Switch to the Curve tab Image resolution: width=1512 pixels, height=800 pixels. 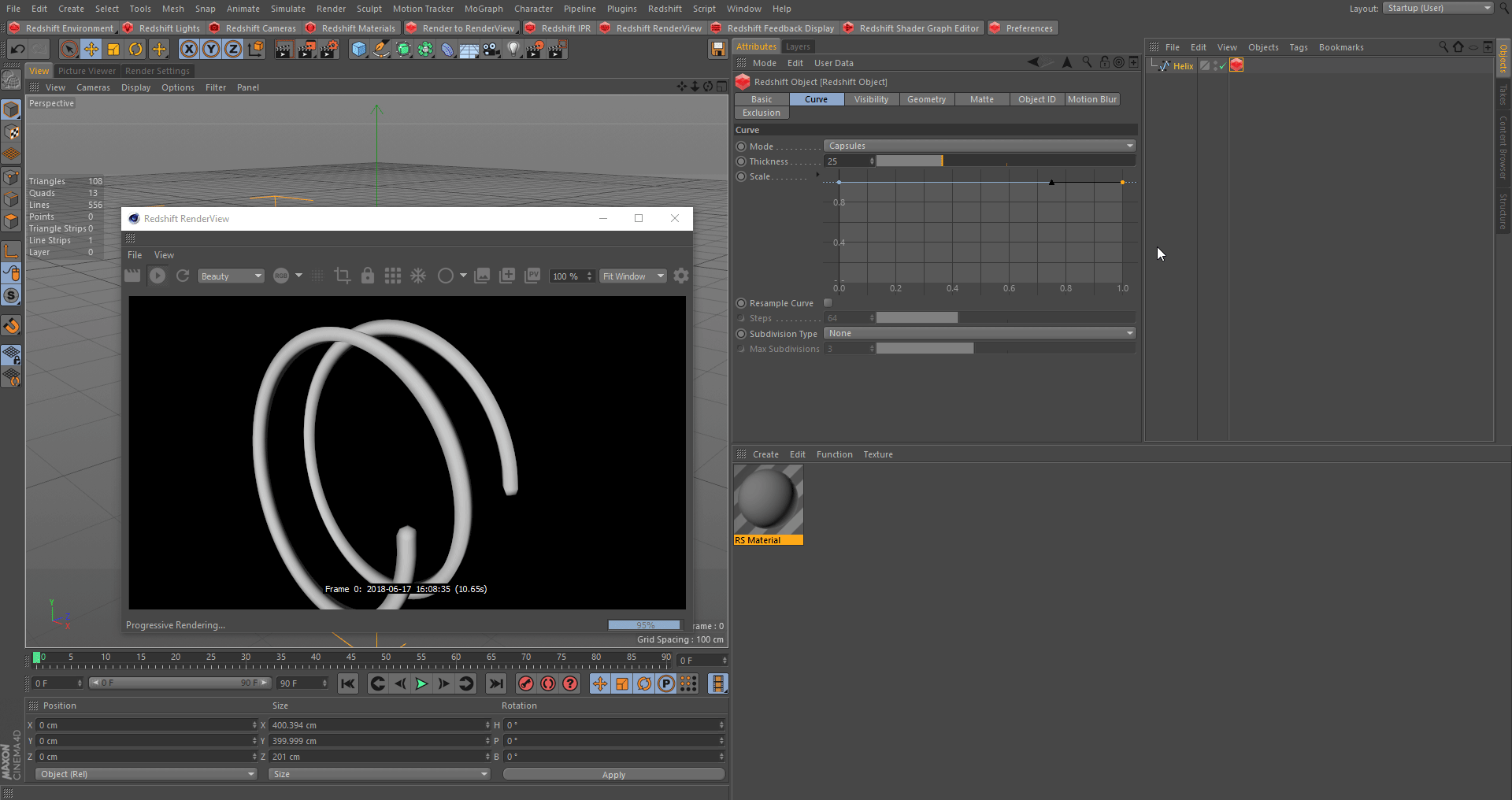pyautogui.click(x=817, y=99)
